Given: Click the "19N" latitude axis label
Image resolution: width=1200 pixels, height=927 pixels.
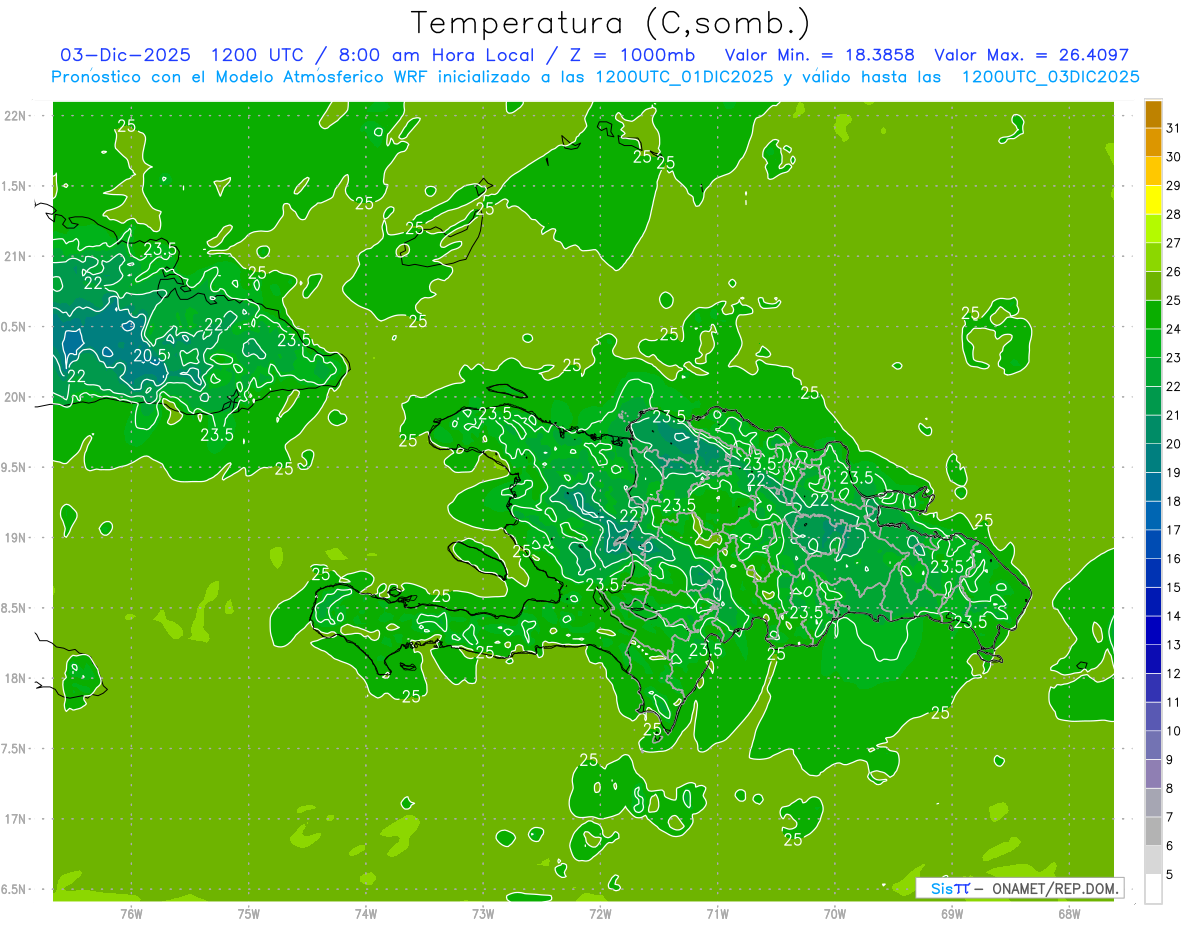Looking at the screenshot, I should click(16, 538).
